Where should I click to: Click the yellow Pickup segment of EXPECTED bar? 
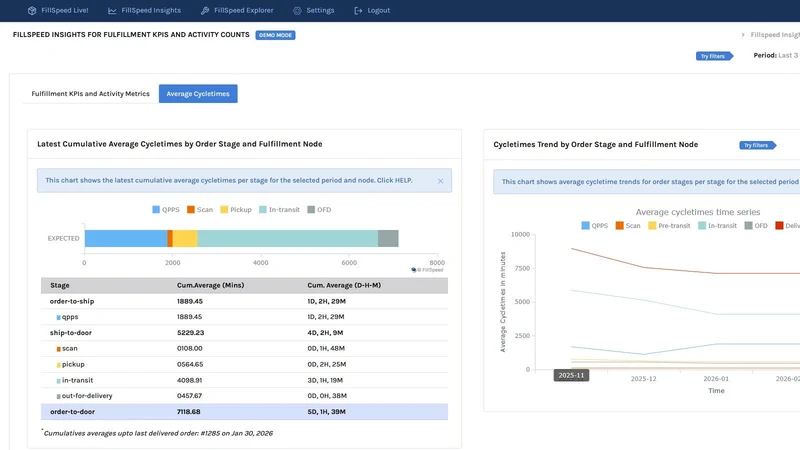pyautogui.click(x=185, y=238)
